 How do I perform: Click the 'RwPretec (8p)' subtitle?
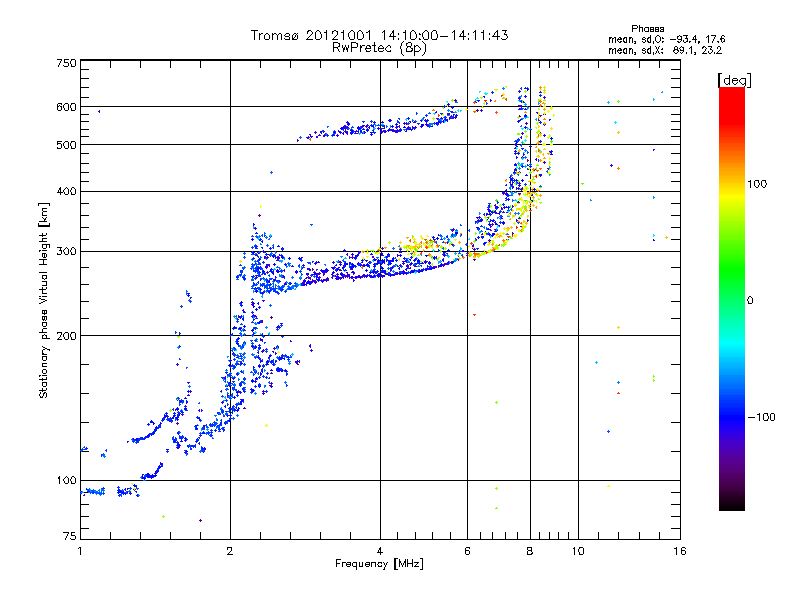[x=379, y=48]
